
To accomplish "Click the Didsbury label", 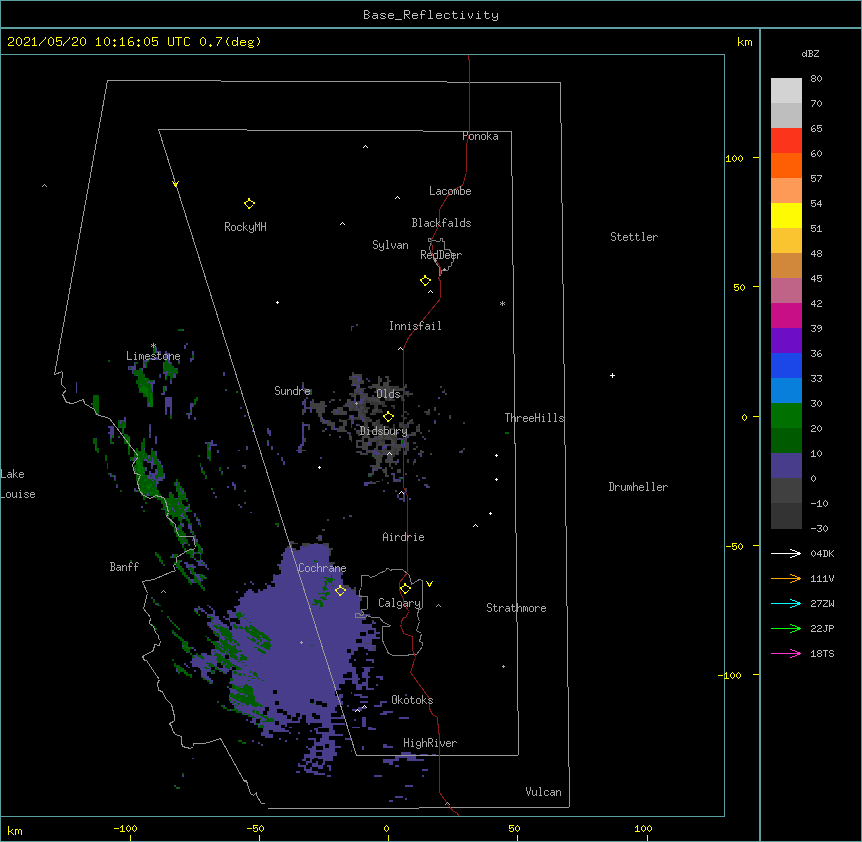I will [x=384, y=431].
